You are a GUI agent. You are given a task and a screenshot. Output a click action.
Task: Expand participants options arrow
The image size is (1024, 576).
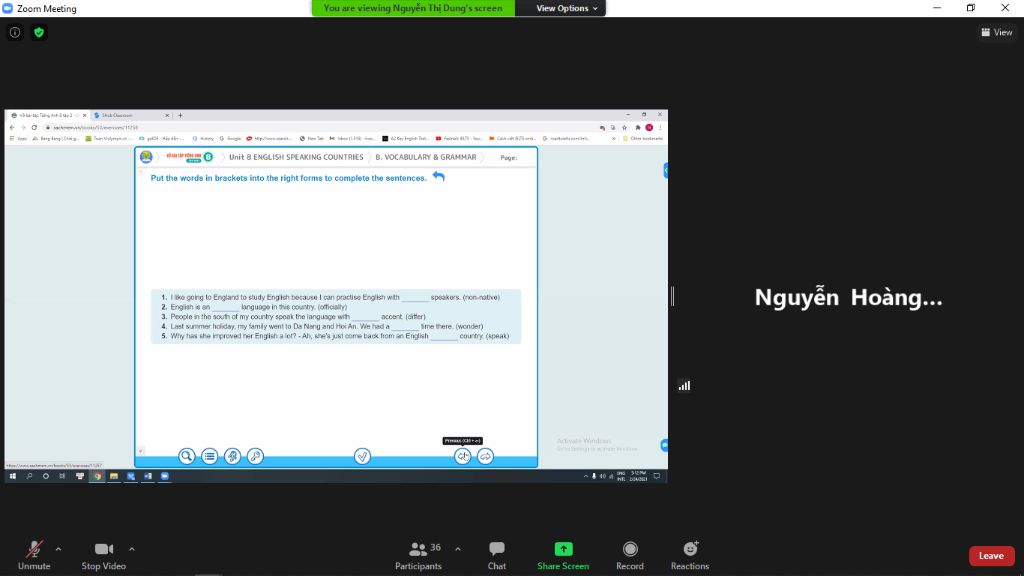458,549
